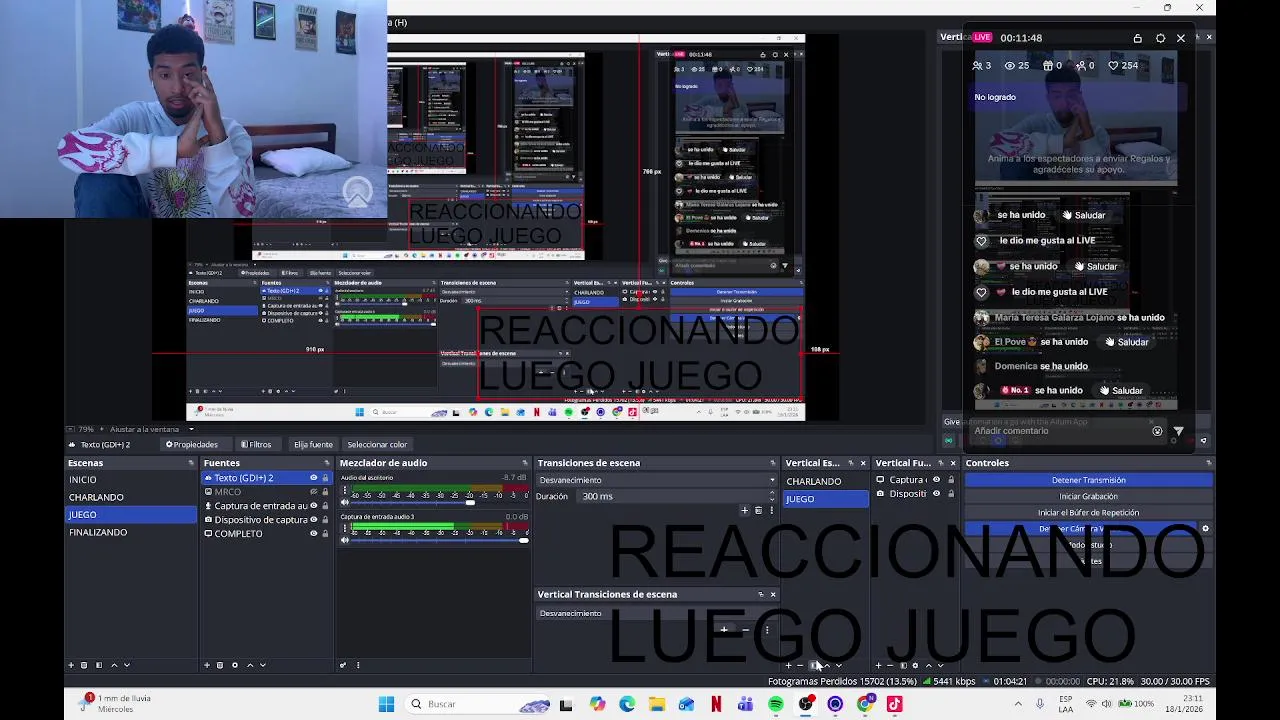Toggle visibility of COMPLETO source

click(313, 534)
